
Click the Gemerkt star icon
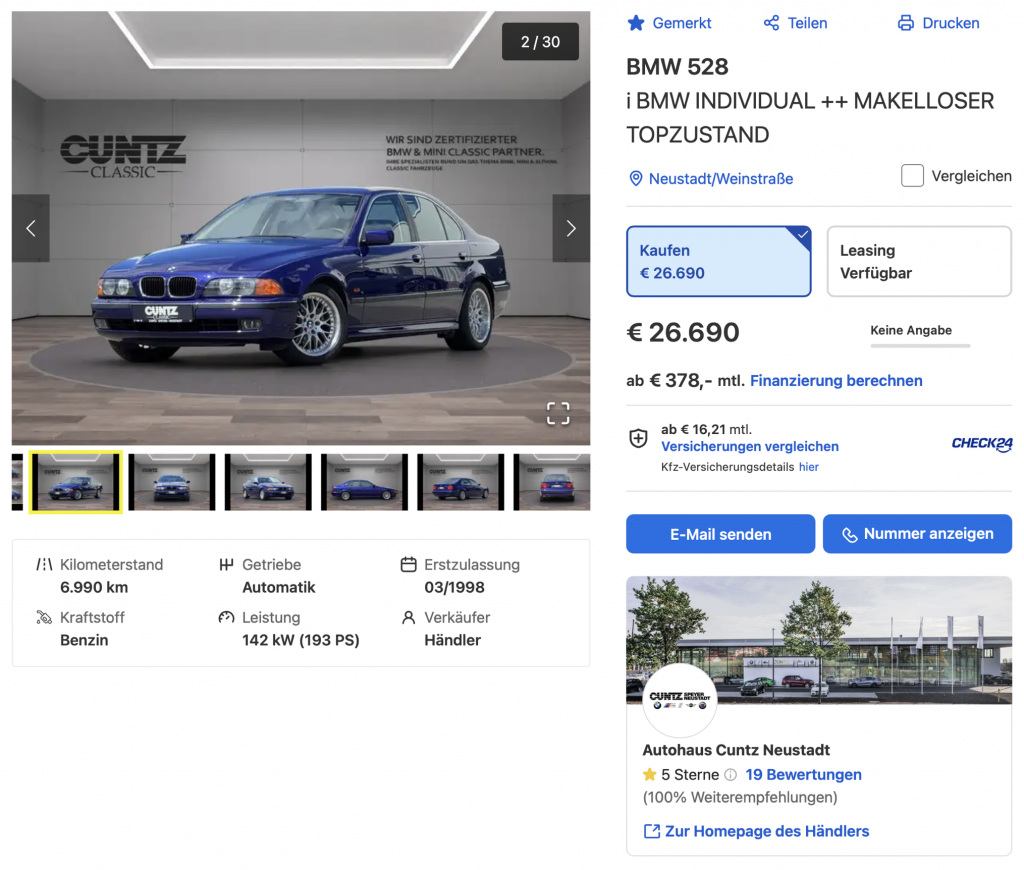click(636, 23)
